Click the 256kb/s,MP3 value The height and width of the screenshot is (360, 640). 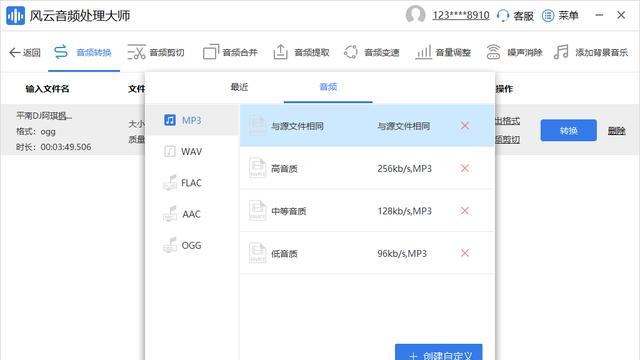(404, 168)
